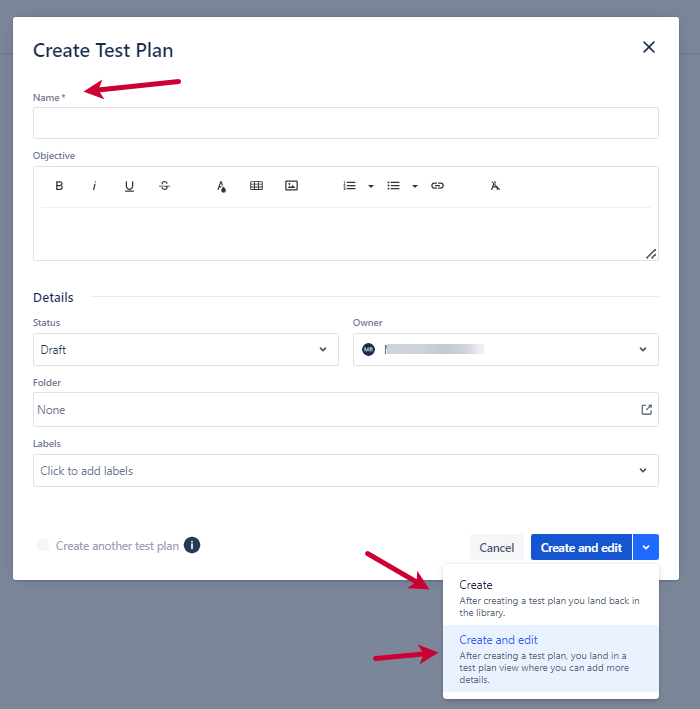This screenshot has width=700, height=709.
Task: Grab the Objective editor resize handle
Action: 651,254
